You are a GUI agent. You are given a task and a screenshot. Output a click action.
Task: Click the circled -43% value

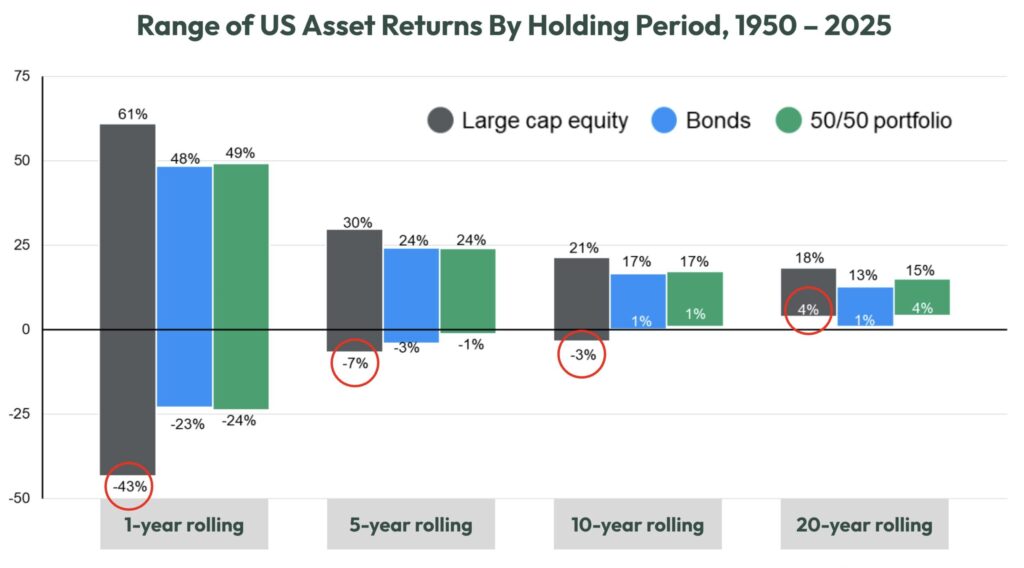129,486
